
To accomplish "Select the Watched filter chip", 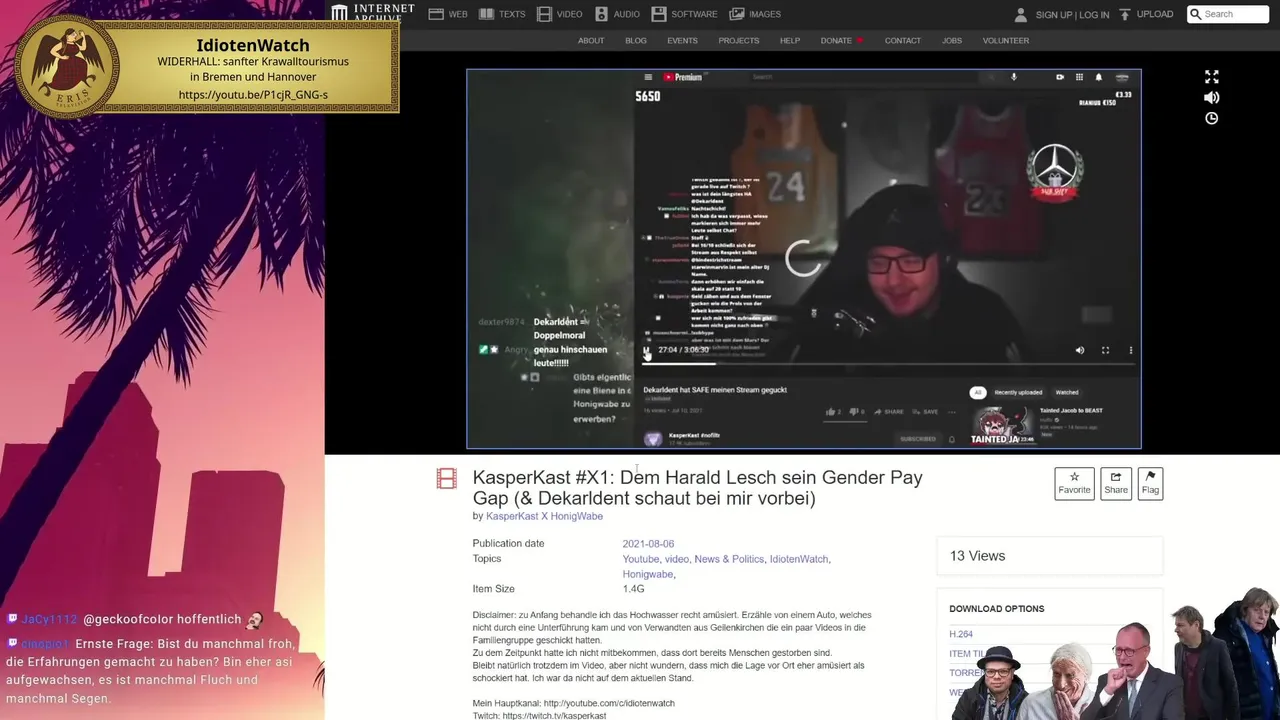I will pyautogui.click(x=1067, y=392).
